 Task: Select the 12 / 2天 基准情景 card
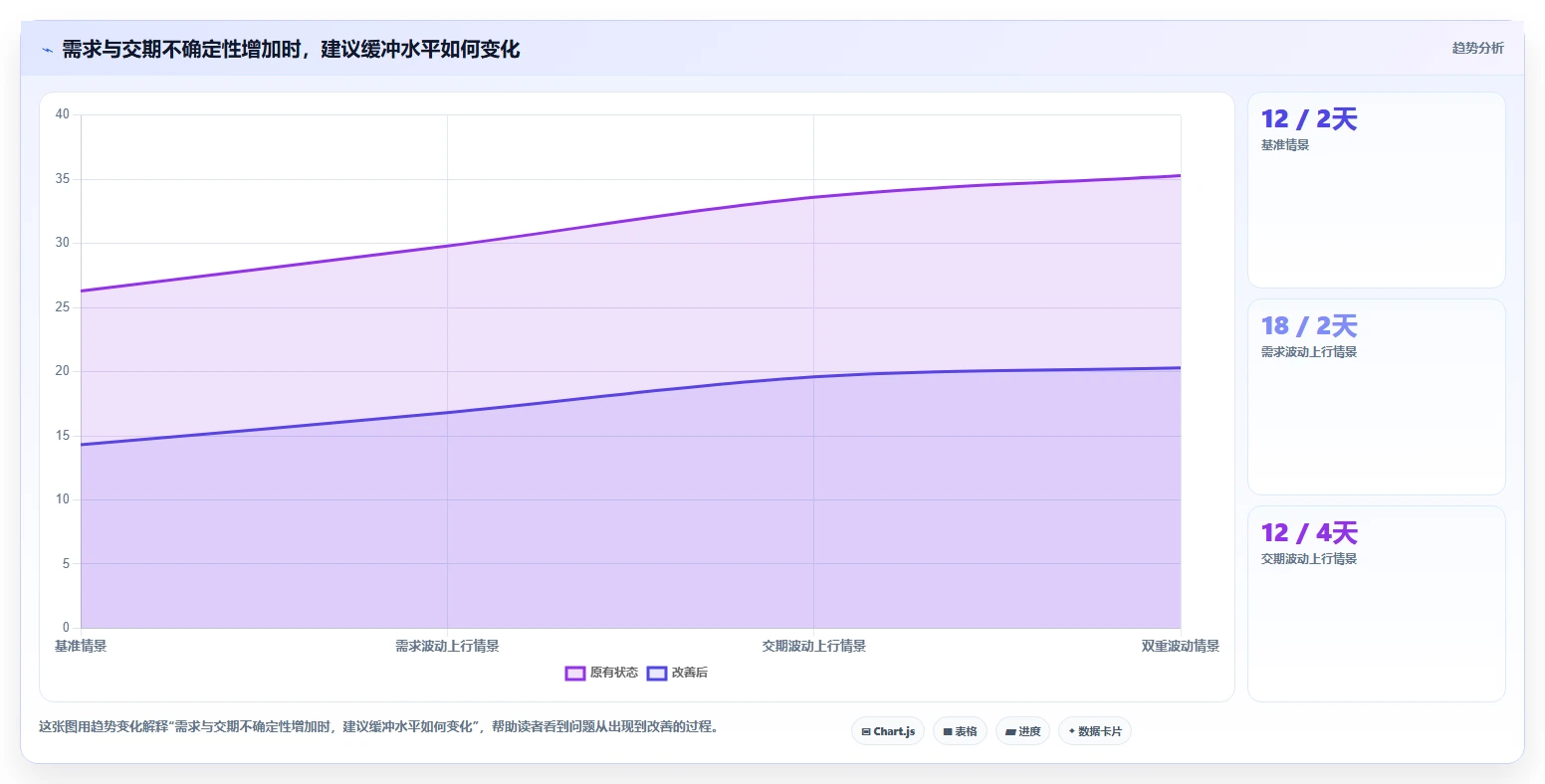(x=1376, y=190)
